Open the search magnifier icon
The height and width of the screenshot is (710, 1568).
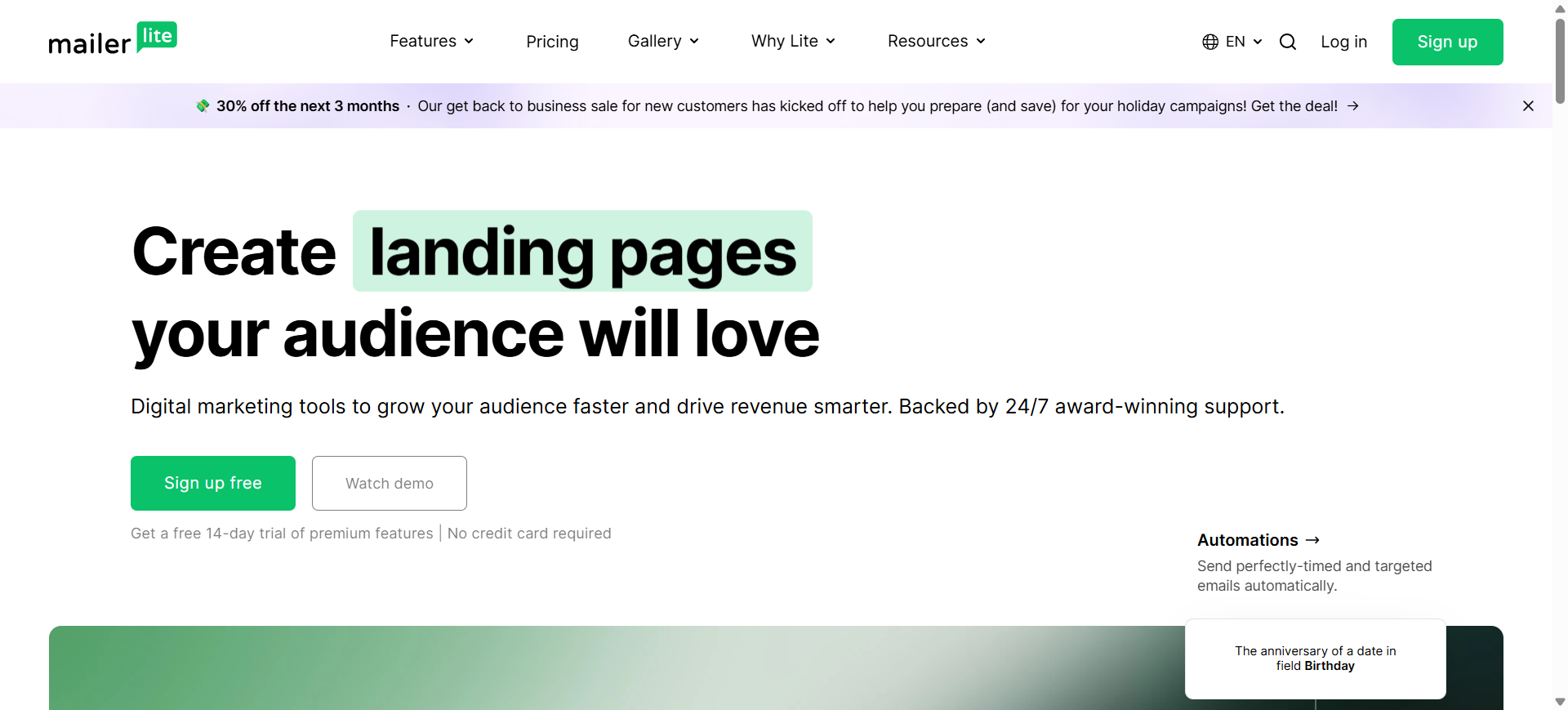pyautogui.click(x=1287, y=42)
